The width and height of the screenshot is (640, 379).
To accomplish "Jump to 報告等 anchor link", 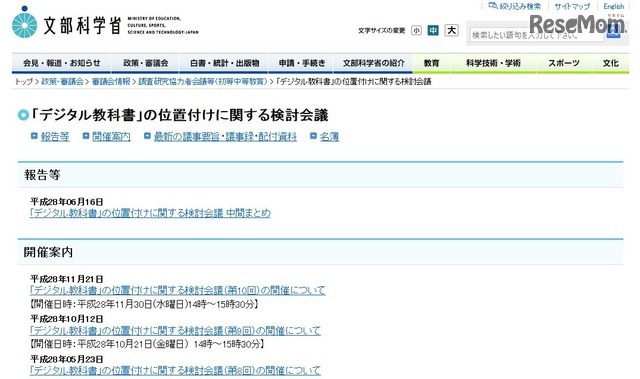I will (55, 137).
